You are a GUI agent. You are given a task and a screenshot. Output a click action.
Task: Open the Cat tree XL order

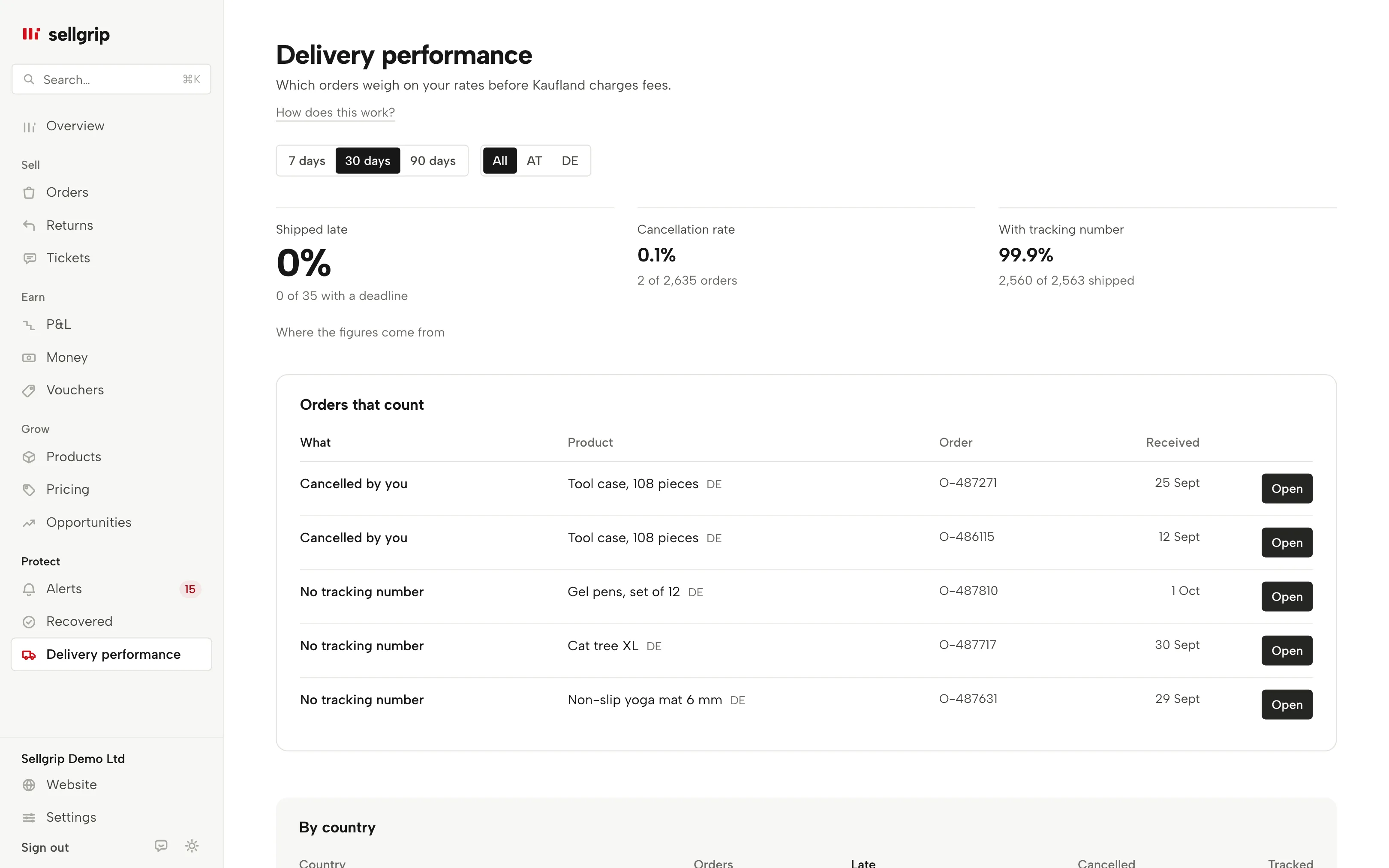tap(1286, 650)
